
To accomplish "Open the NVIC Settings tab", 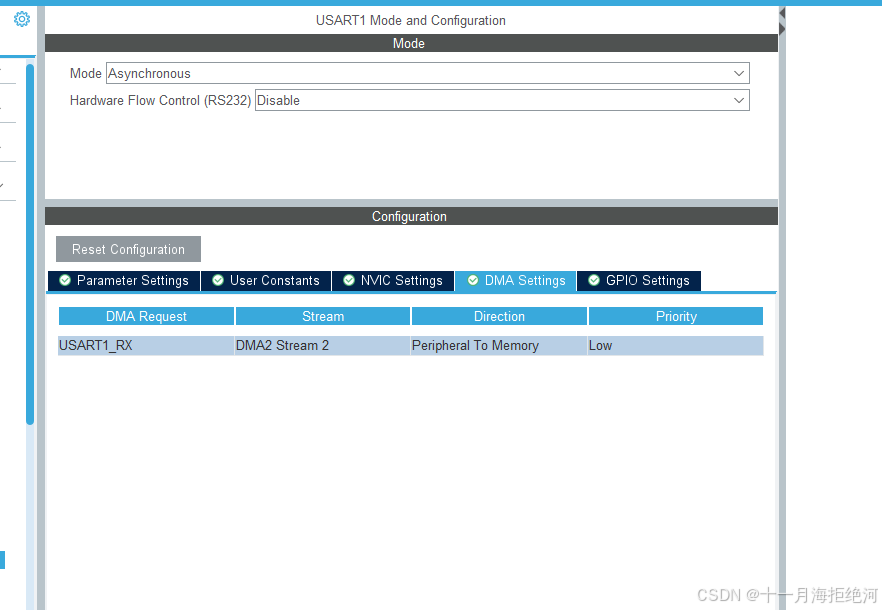I will click(393, 280).
